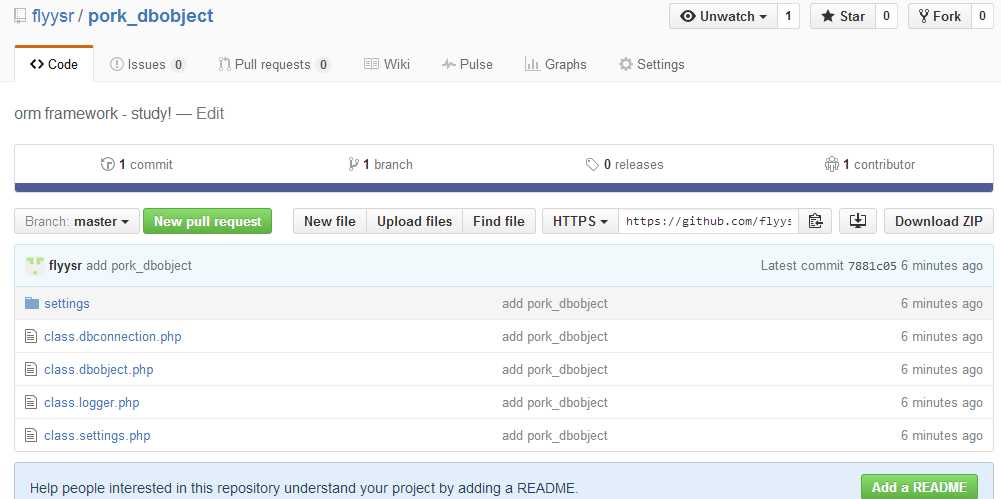
Task: Open the Wiki tab
Action: pos(387,64)
